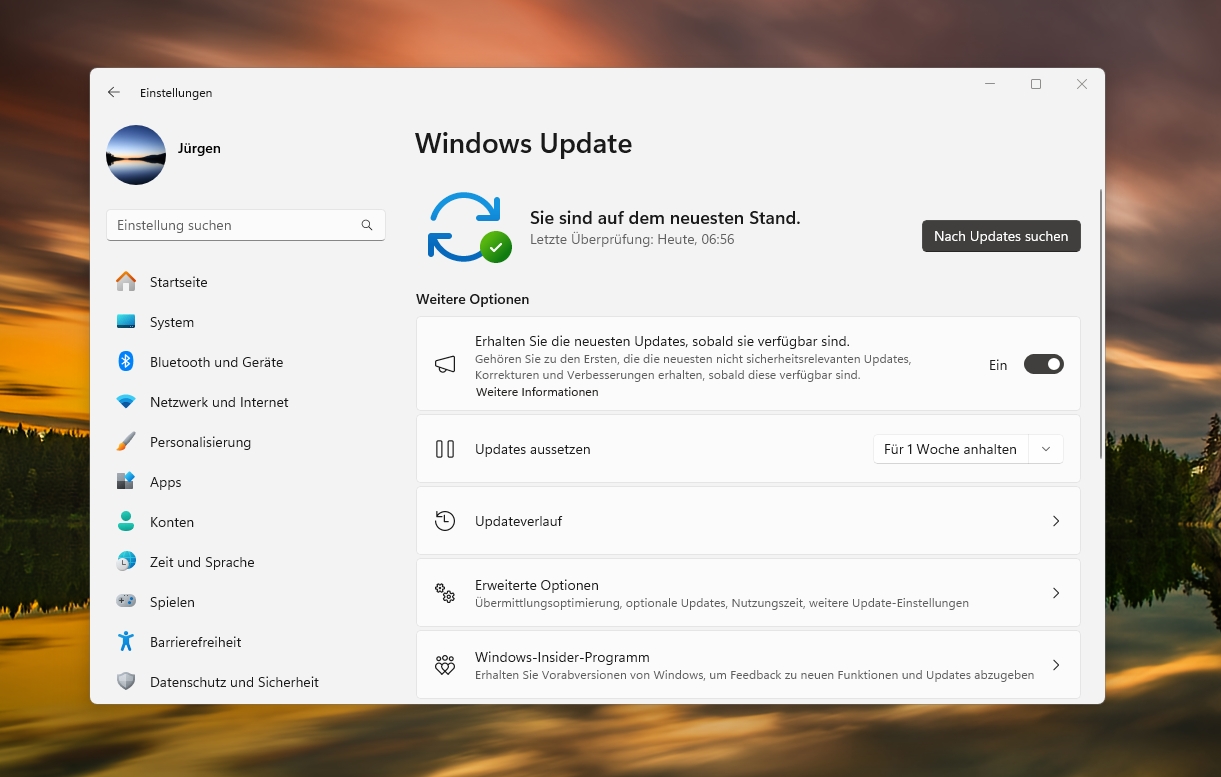Click the Datenschutz und Sicherheit shield icon
The height and width of the screenshot is (777, 1221).
[x=126, y=682]
